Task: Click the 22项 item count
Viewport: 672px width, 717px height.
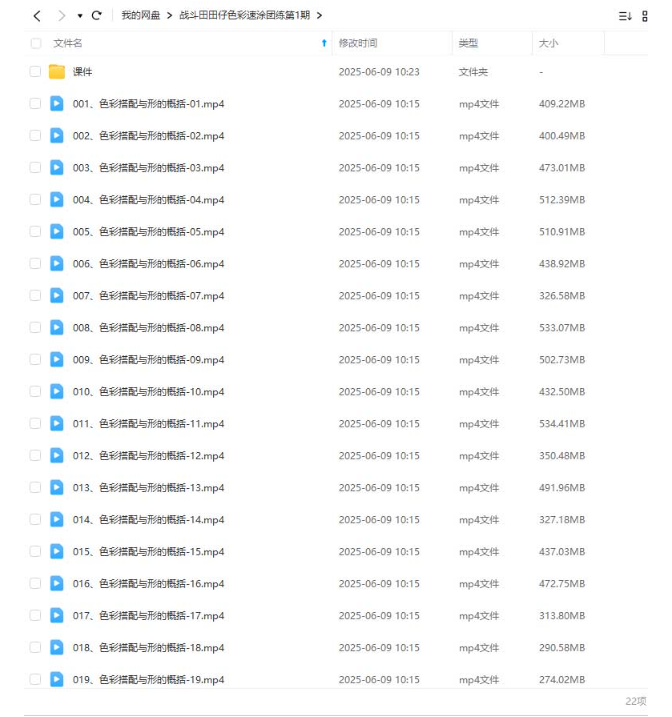Action: (636, 701)
